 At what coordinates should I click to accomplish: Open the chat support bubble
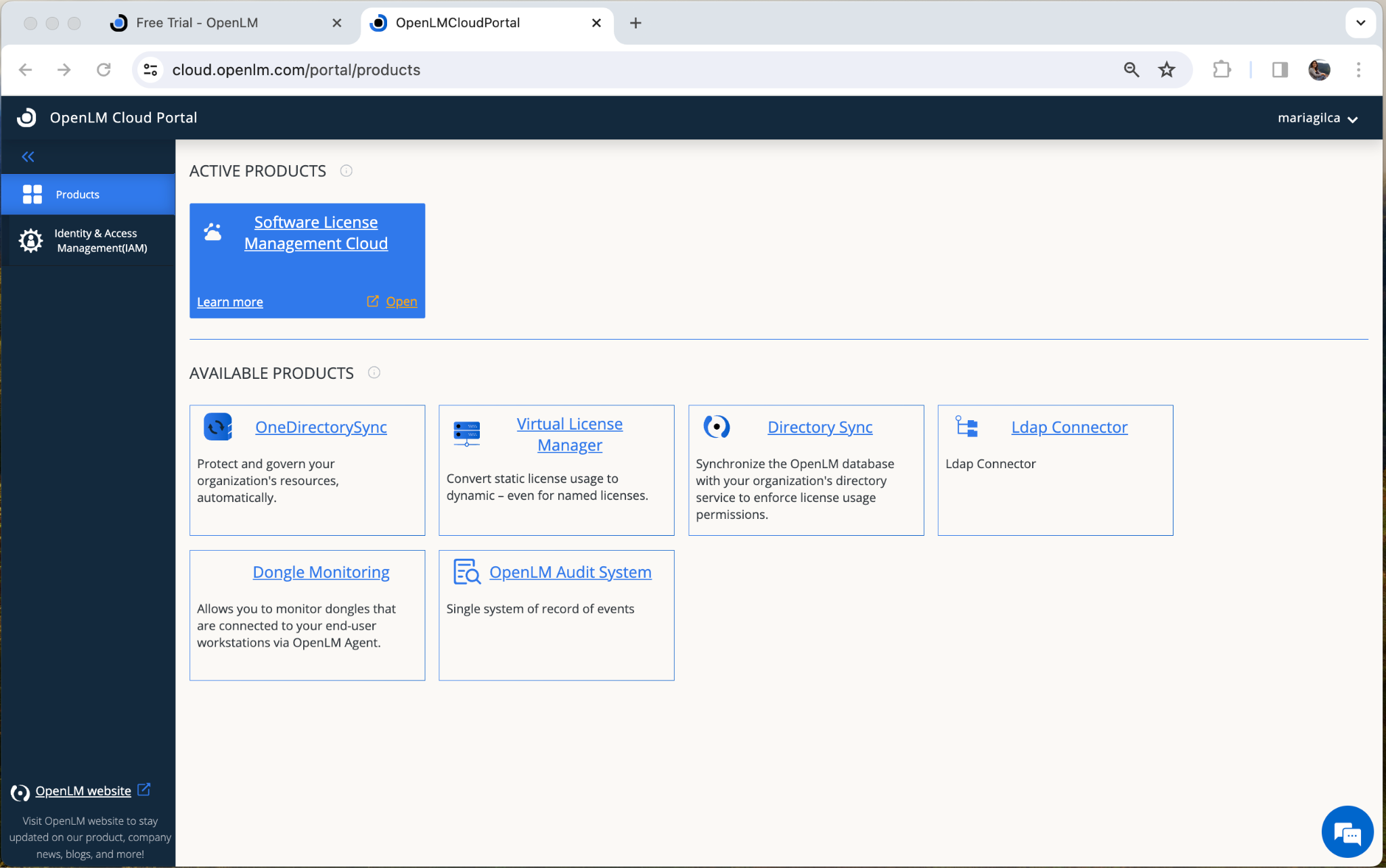(1347, 831)
